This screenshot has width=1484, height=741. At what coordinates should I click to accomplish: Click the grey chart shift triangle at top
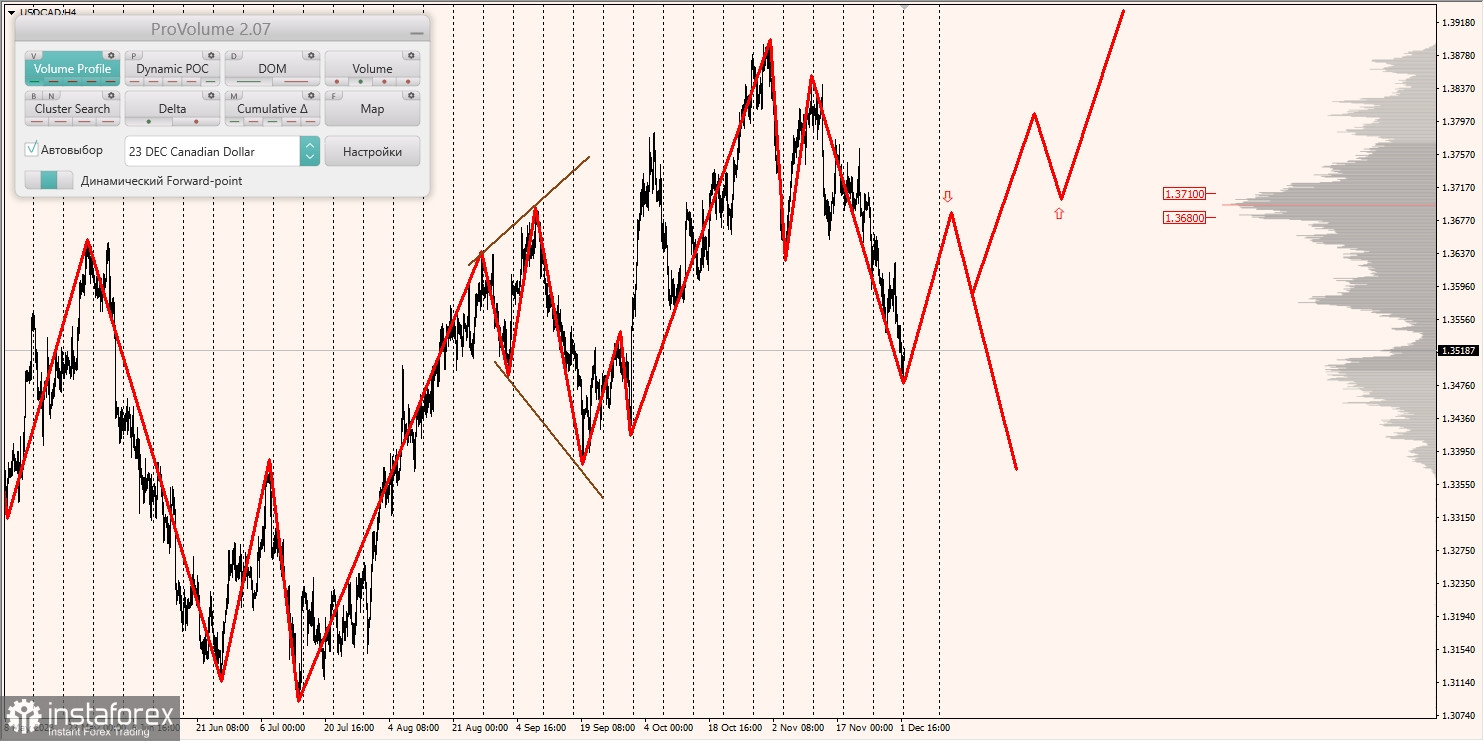point(905,6)
